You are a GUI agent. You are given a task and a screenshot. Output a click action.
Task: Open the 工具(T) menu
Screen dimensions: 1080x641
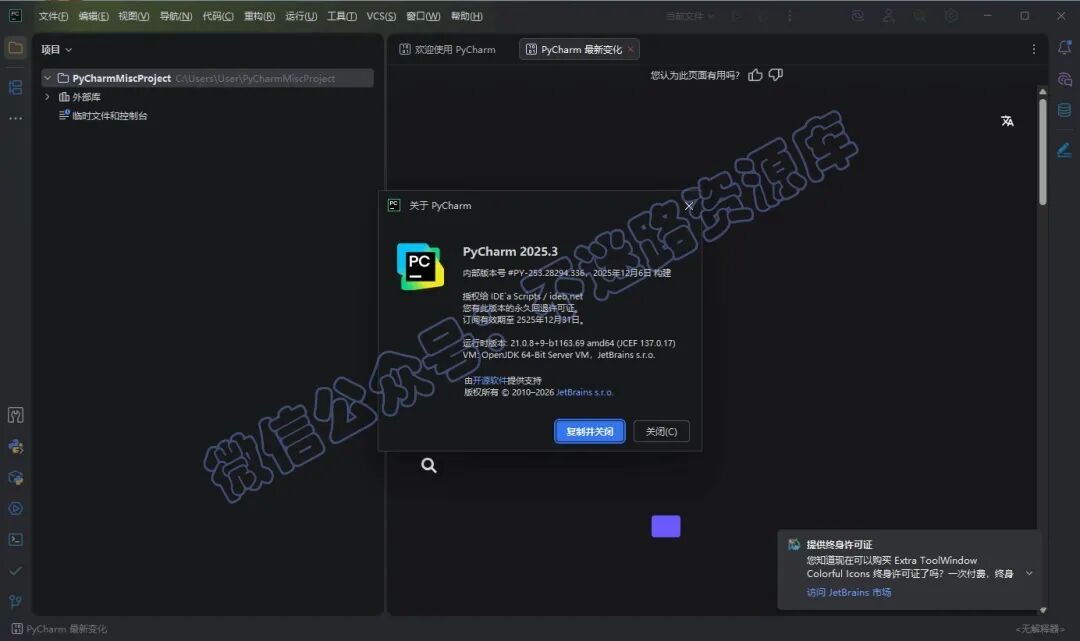pos(342,16)
